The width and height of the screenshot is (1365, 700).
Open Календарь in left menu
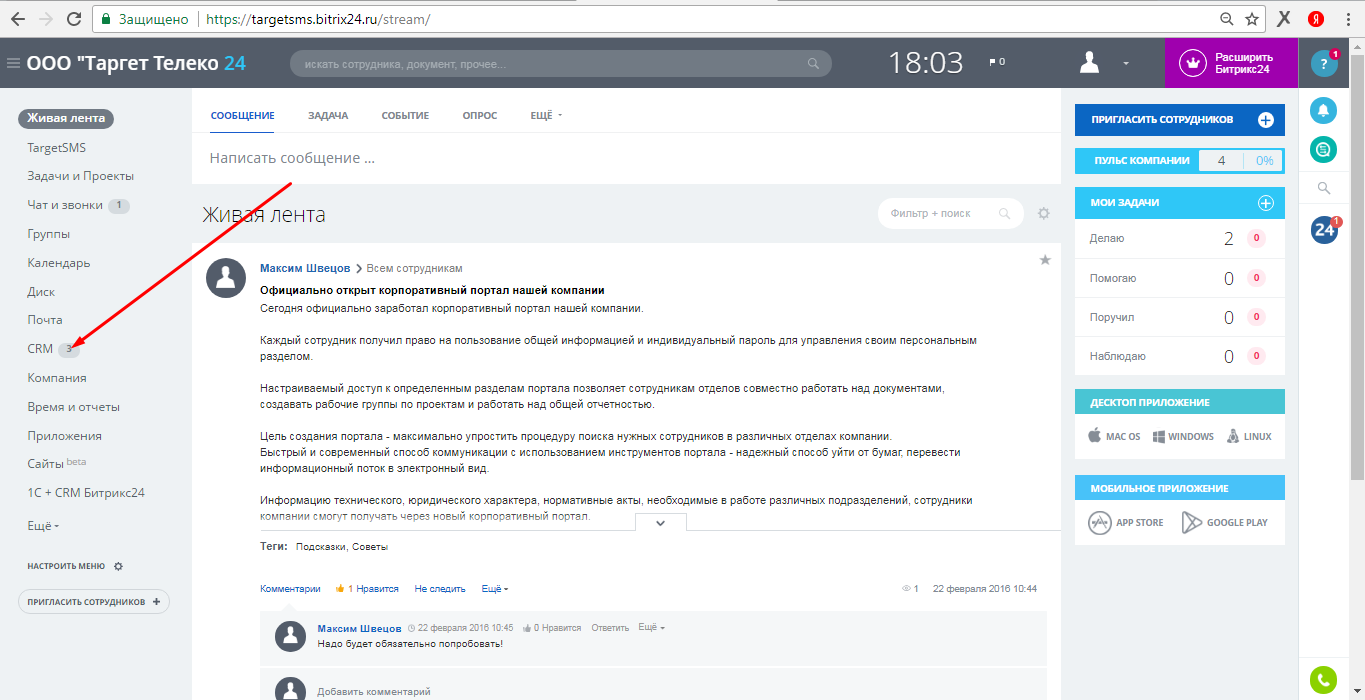pos(59,263)
